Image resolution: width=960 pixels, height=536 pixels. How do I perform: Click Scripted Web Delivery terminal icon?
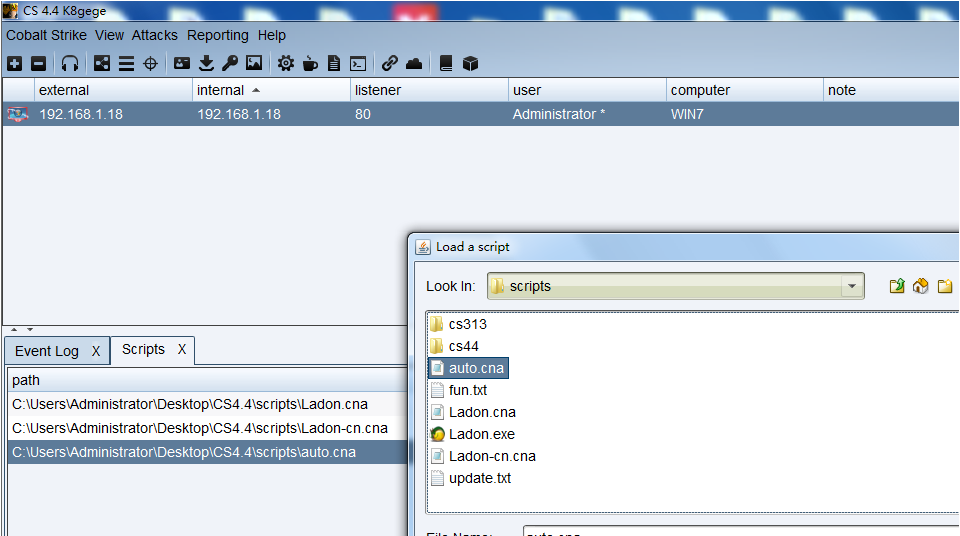point(358,63)
